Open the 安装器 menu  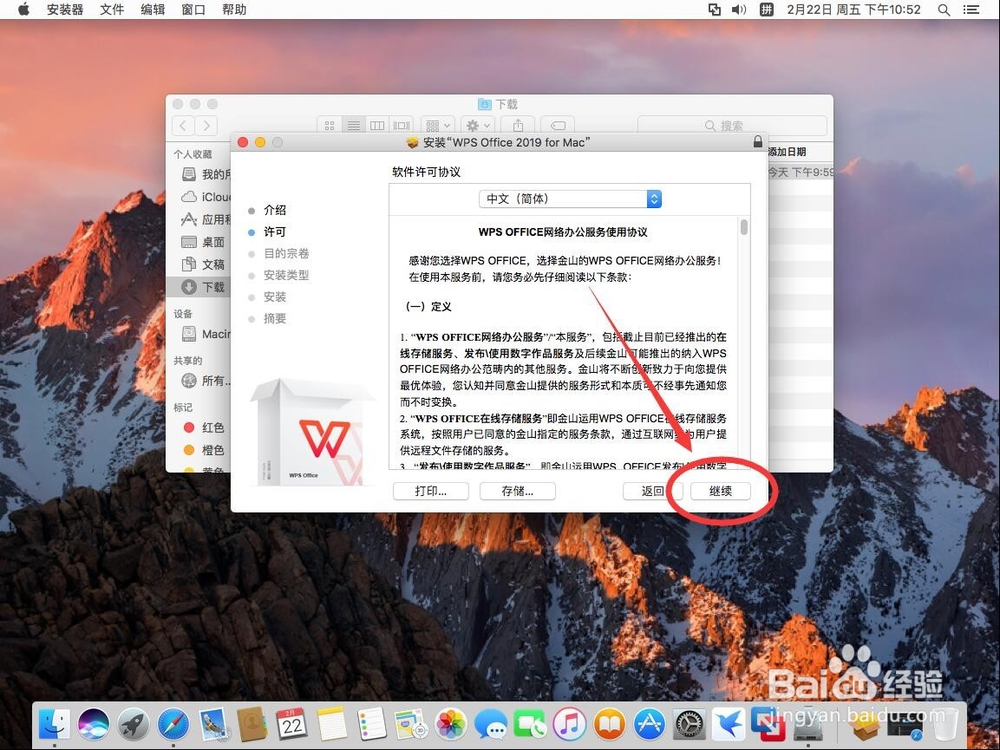65,10
